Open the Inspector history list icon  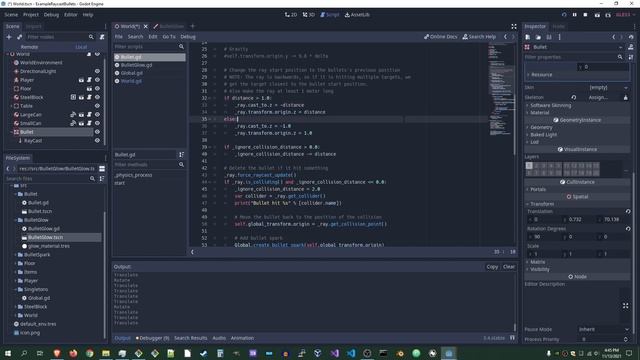(x=631, y=37)
